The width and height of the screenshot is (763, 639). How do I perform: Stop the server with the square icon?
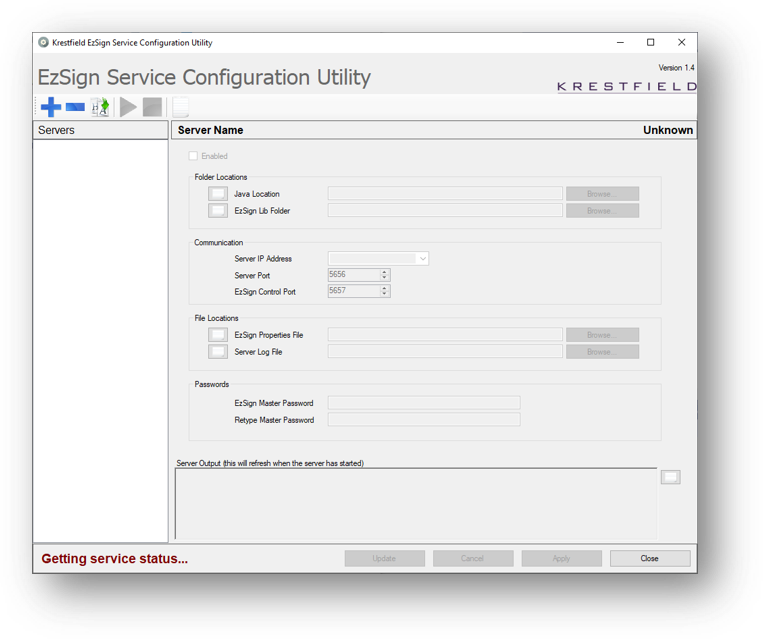tap(152, 107)
